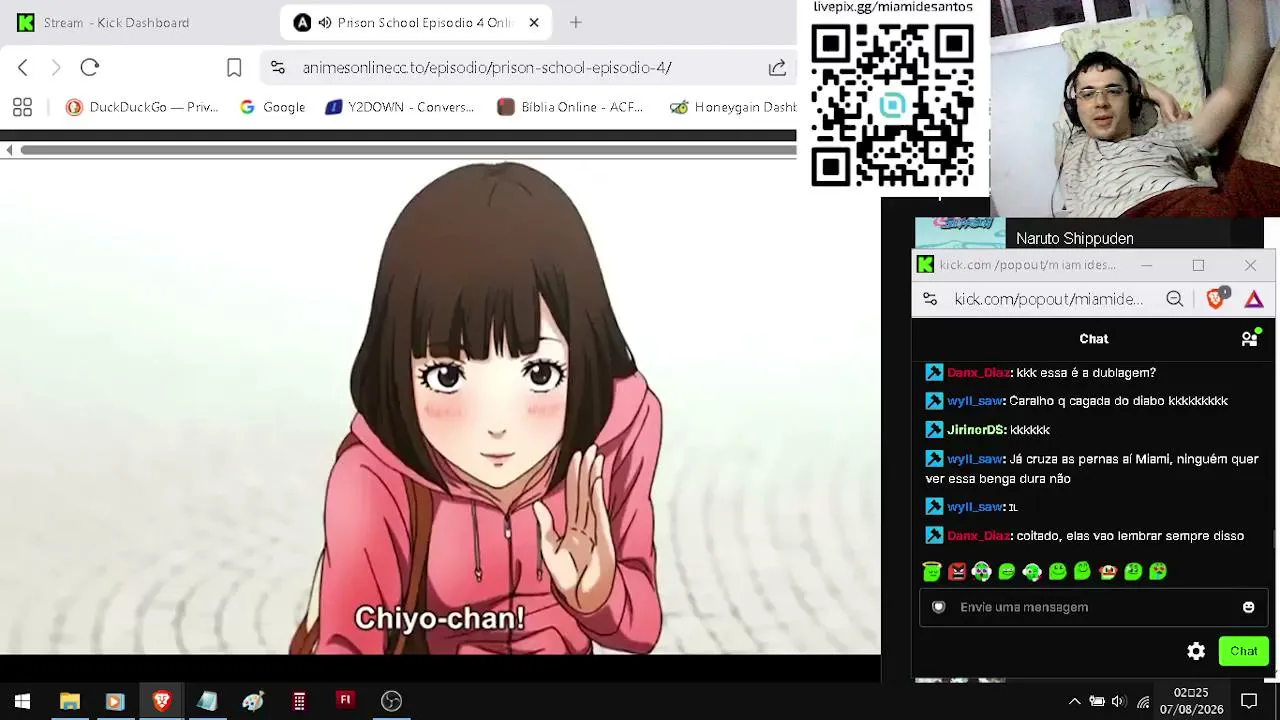Switch to OBS Studio in the taskbar
This screenshot has width=1280, height=720.
point(391,701)
